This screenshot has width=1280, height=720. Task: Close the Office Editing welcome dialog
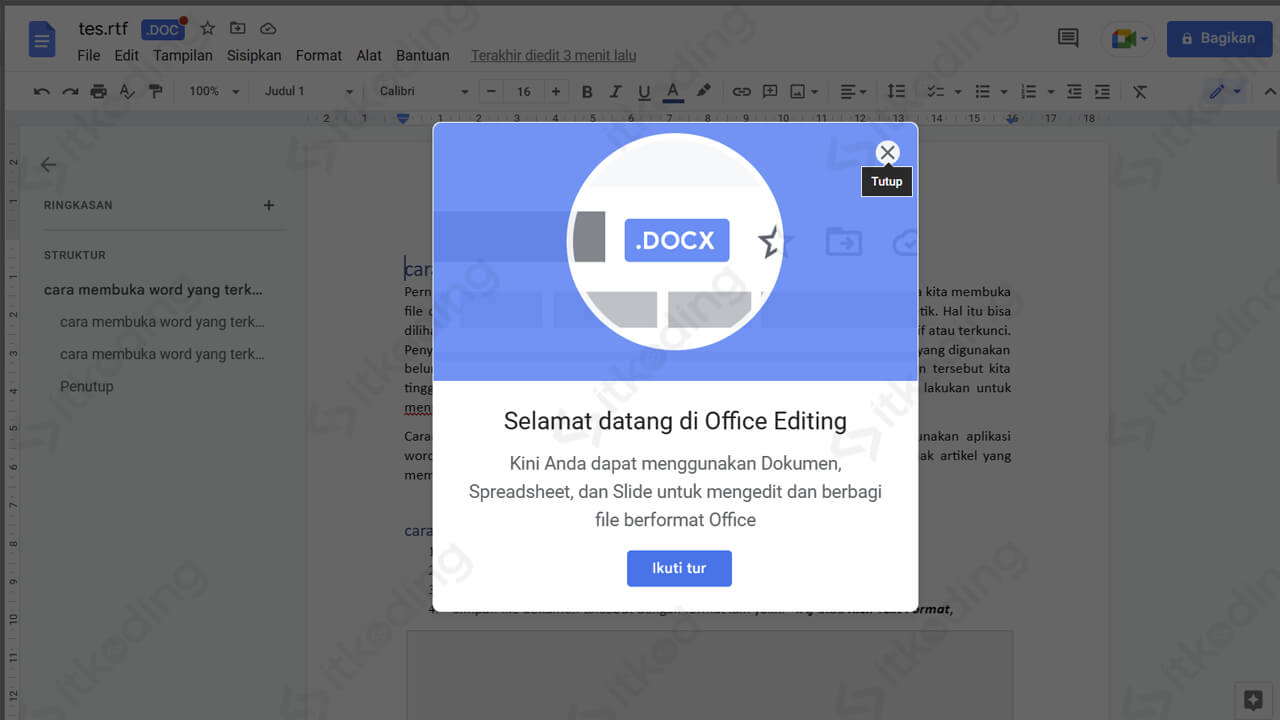[x=887, y=152]
